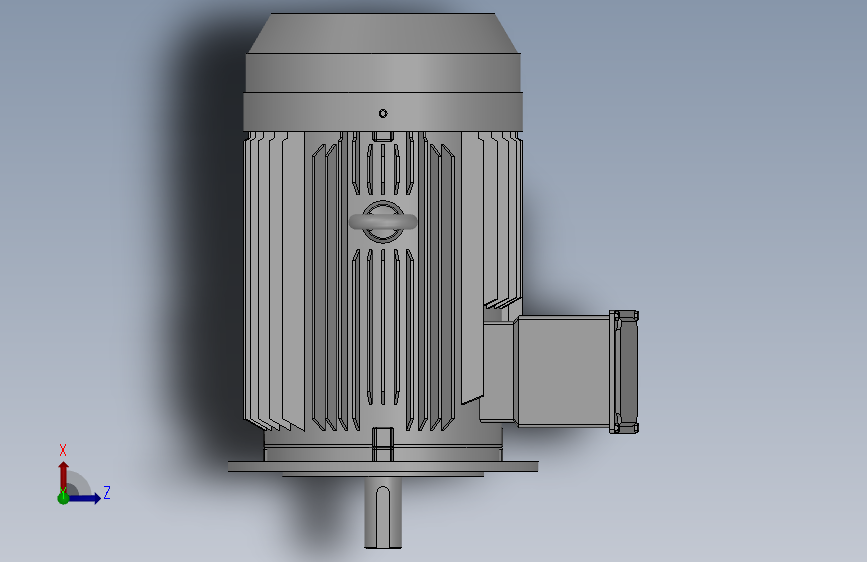
Task: Select the lifting eye bolt on the motor housing
Action: tap(383, 222)
